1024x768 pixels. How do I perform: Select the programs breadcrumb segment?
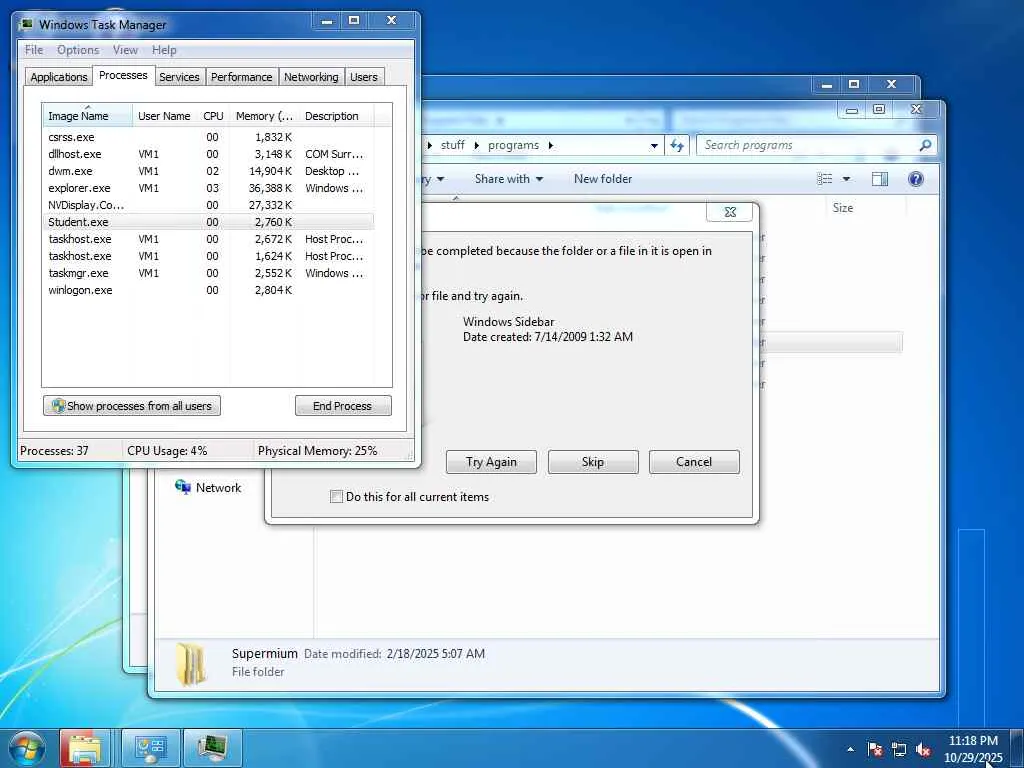513,145
